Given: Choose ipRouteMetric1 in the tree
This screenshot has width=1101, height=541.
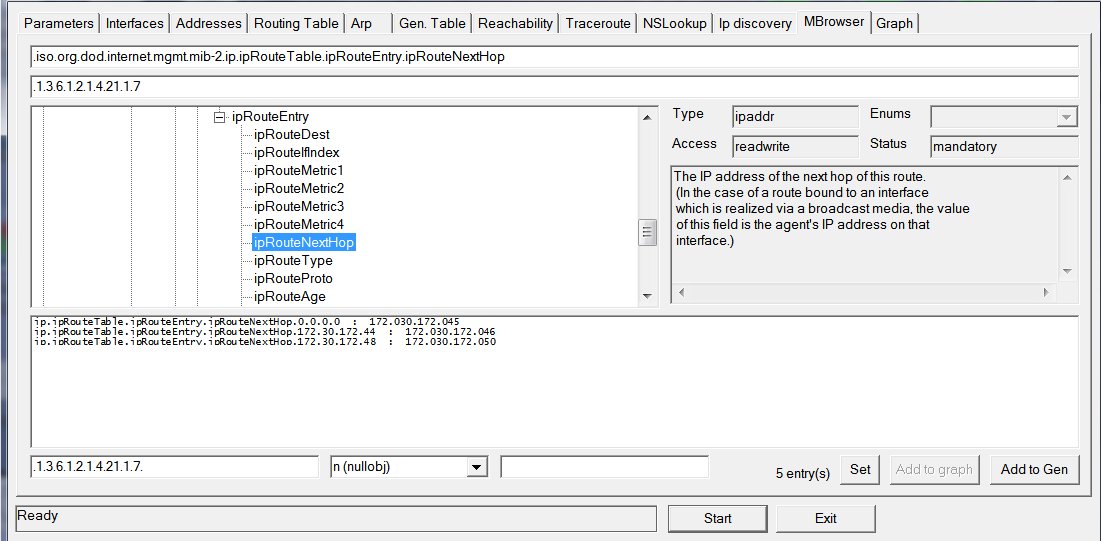Looking at the screenshot, I should 298,171.
